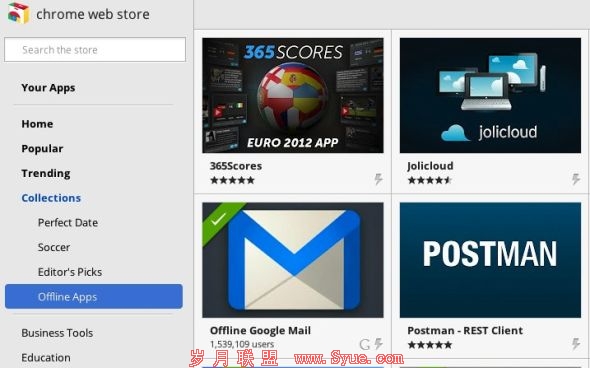Collapse the Collections section
Screen dimensions: 590x368
[x=51, y=198]
